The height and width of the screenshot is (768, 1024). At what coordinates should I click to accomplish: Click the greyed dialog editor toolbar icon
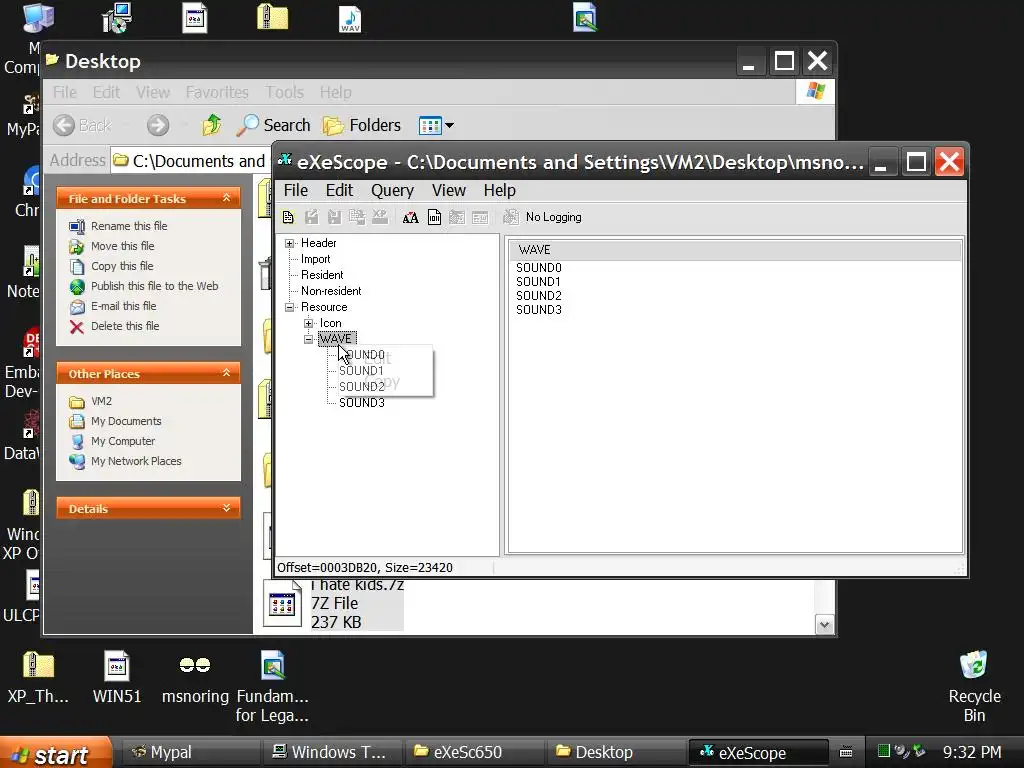[x=457, y=217]
